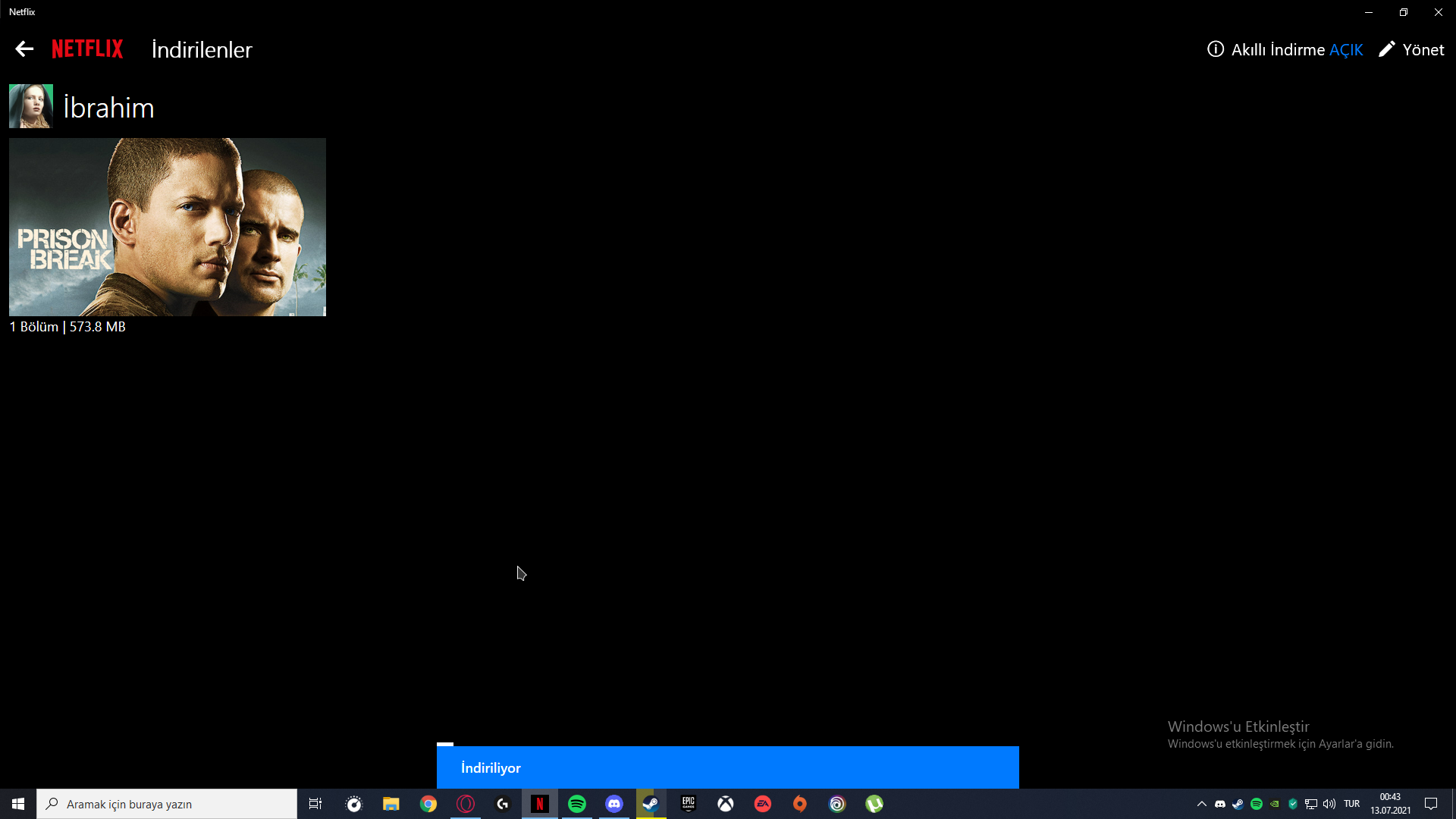The width and height of the screenshot is (1456, 819).
Task: Expand hidden system tray icons
Action: coord(1201,804)
